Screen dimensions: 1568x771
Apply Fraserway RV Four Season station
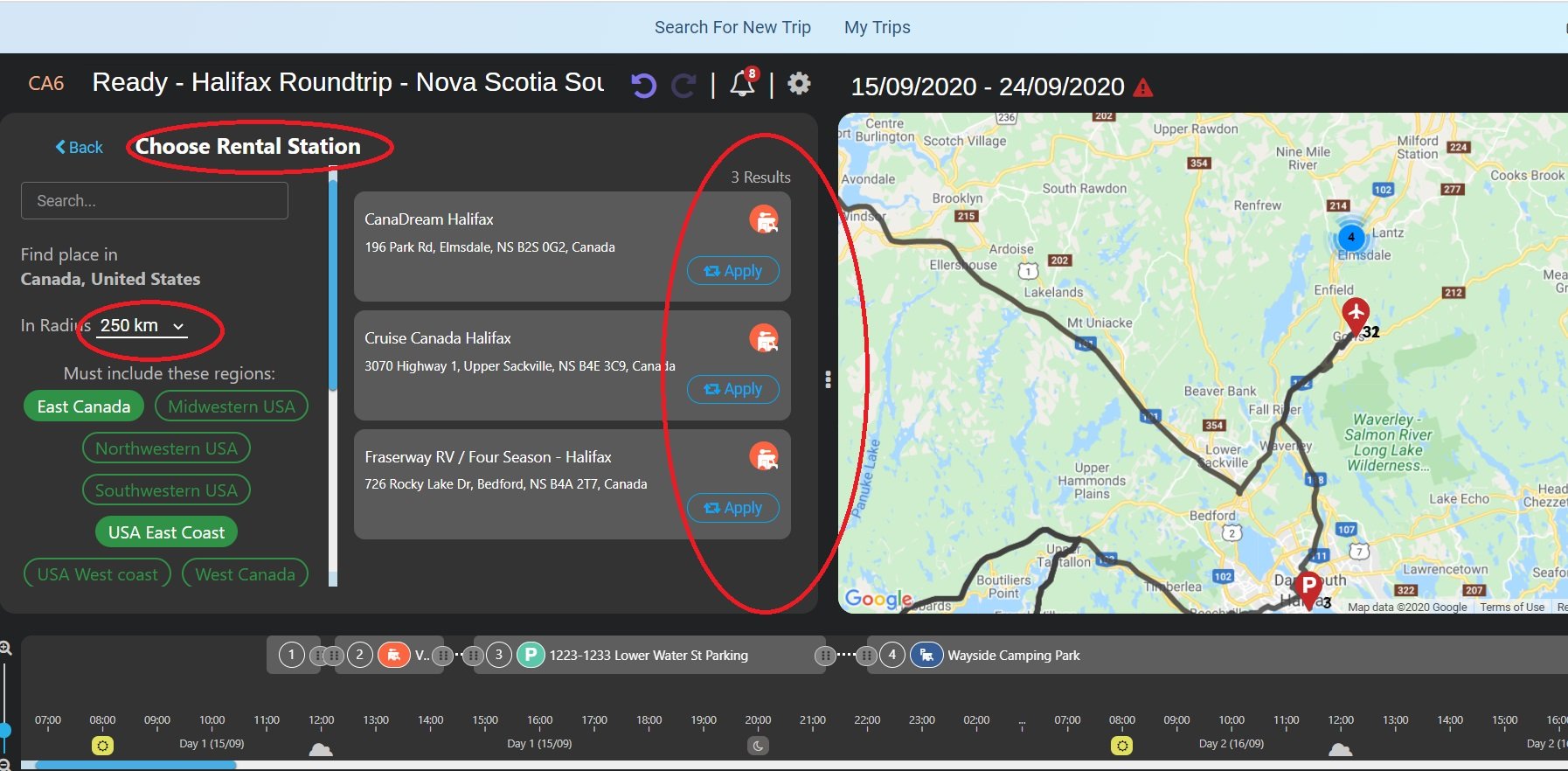732,508
